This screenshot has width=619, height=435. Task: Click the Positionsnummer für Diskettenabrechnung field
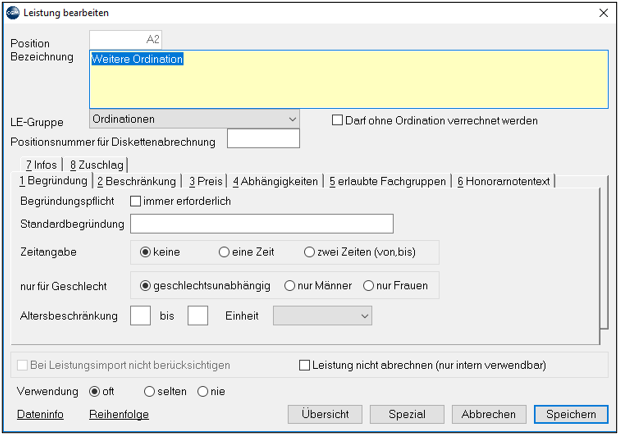263,139
